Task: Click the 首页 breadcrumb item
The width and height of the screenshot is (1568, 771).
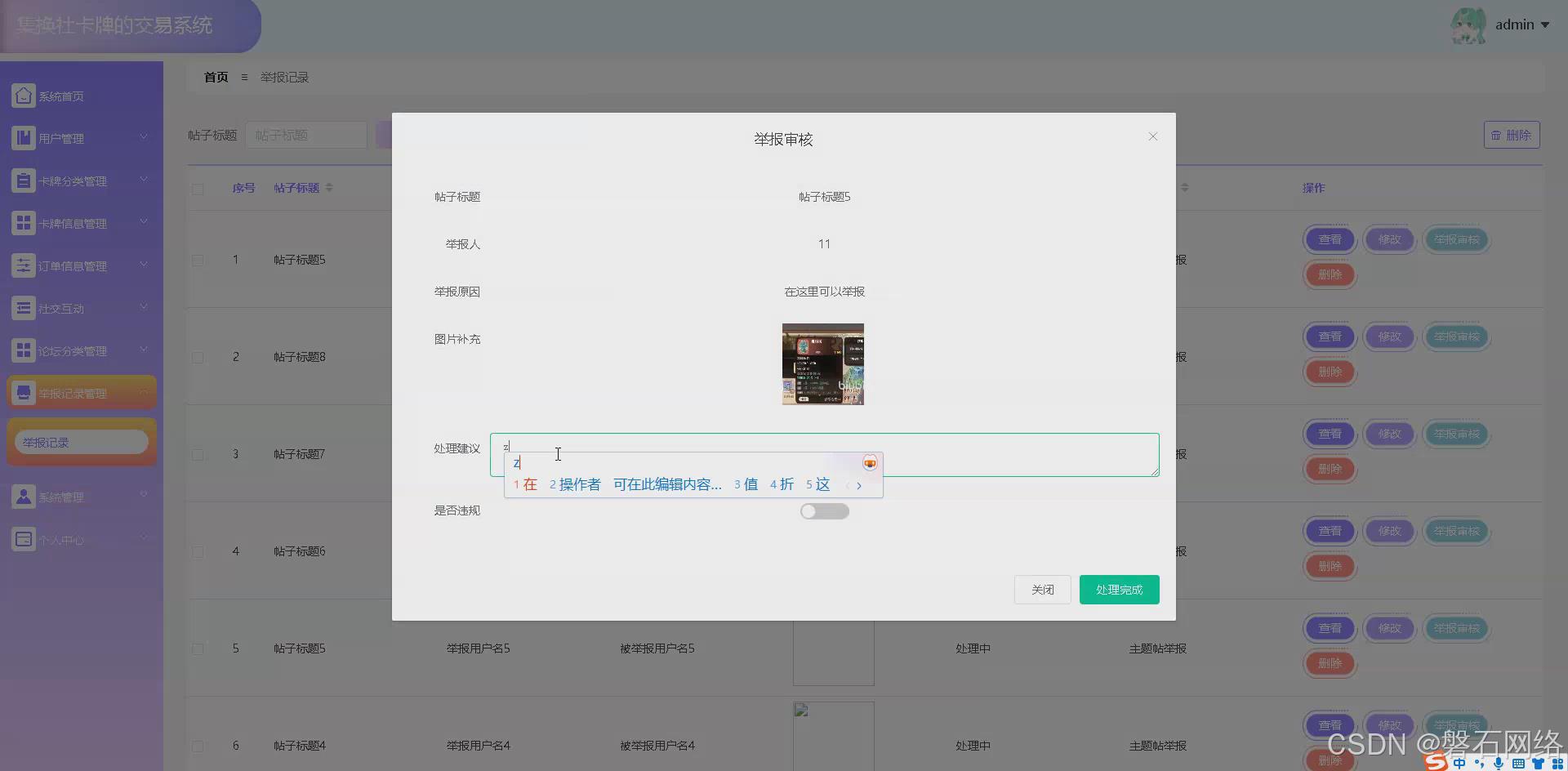Action: (216, 77)
